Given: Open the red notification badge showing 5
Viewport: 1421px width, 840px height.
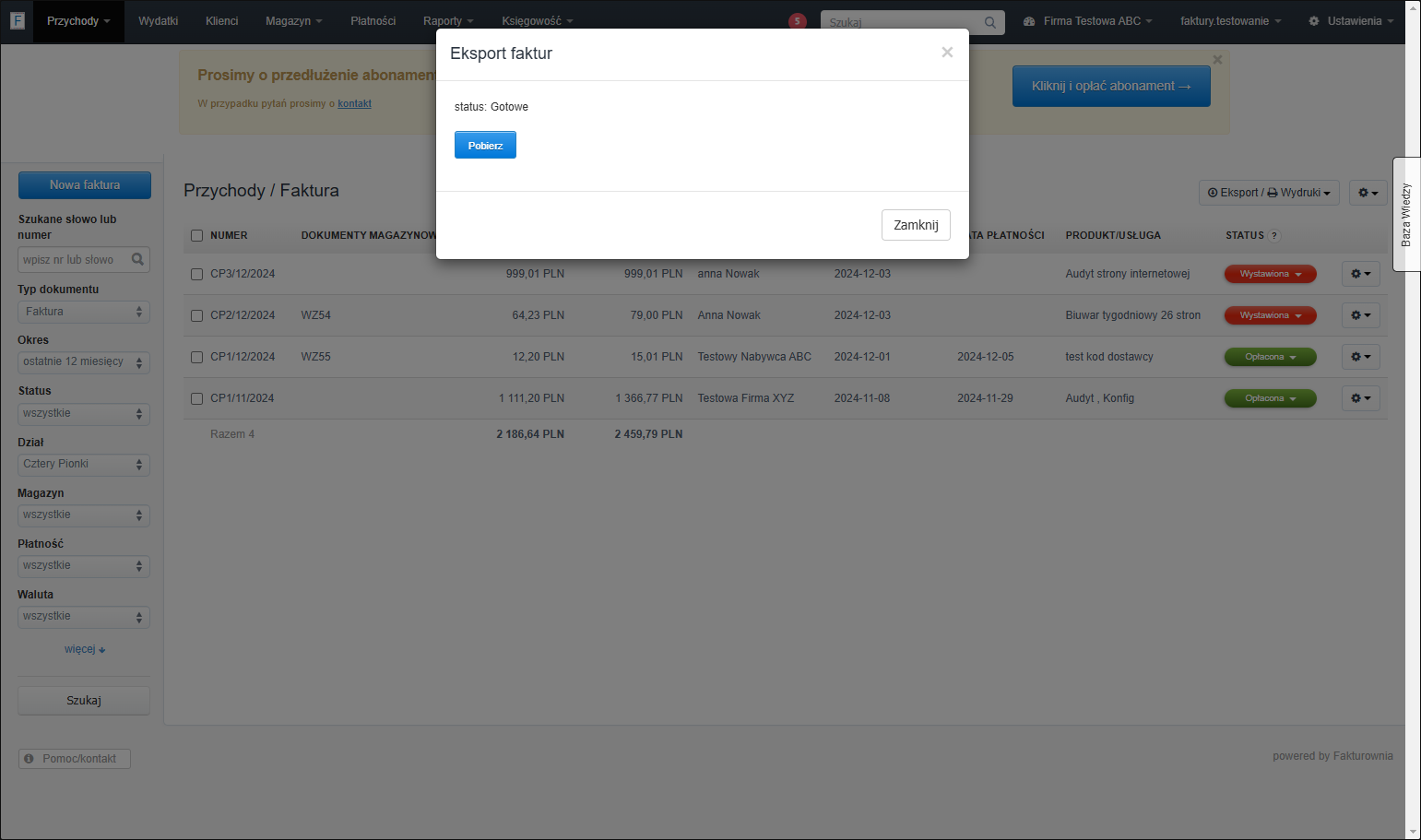Looking at the screenshot, I should pos(798,21).
